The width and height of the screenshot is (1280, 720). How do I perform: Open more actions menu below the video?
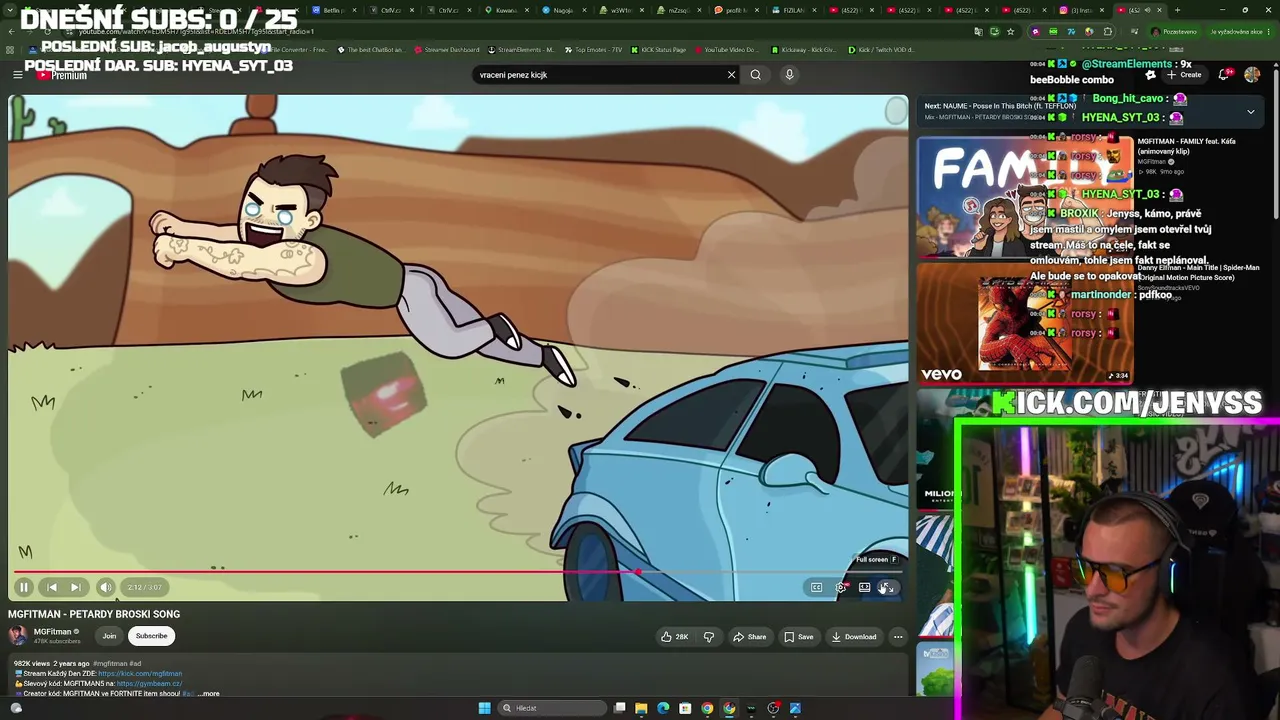tap(898, 637)
